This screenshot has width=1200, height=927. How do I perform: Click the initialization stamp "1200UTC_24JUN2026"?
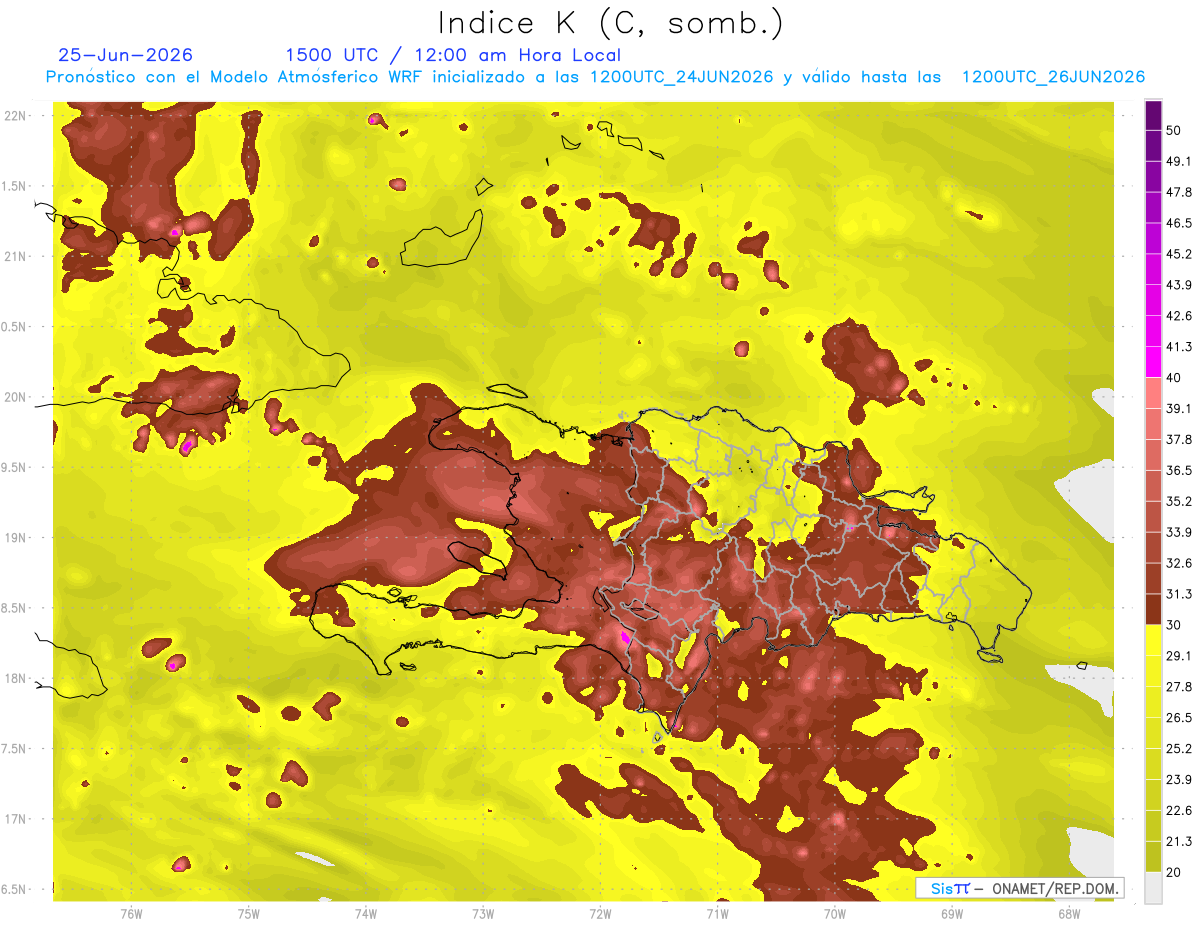point(682,77)
